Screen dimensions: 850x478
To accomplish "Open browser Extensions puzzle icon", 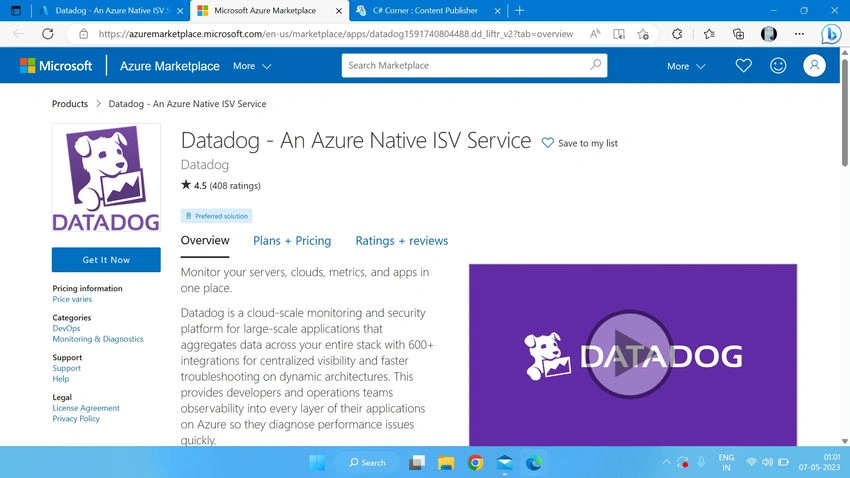I will tap(677, 34).
